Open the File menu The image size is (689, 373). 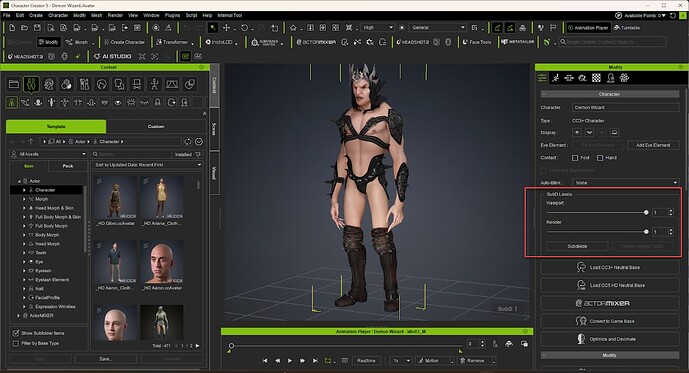click(x=7, y=15)
